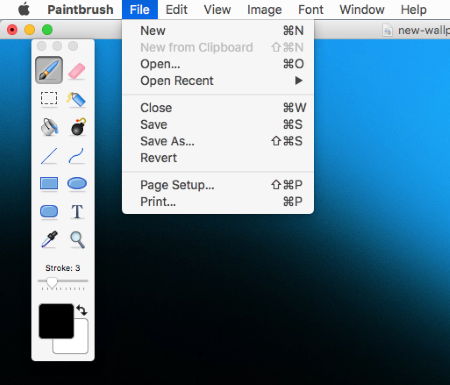This screenshot has width=450, height=385.
Task: Choose the rectangular selection tool
Action: (x=49, y=98)
